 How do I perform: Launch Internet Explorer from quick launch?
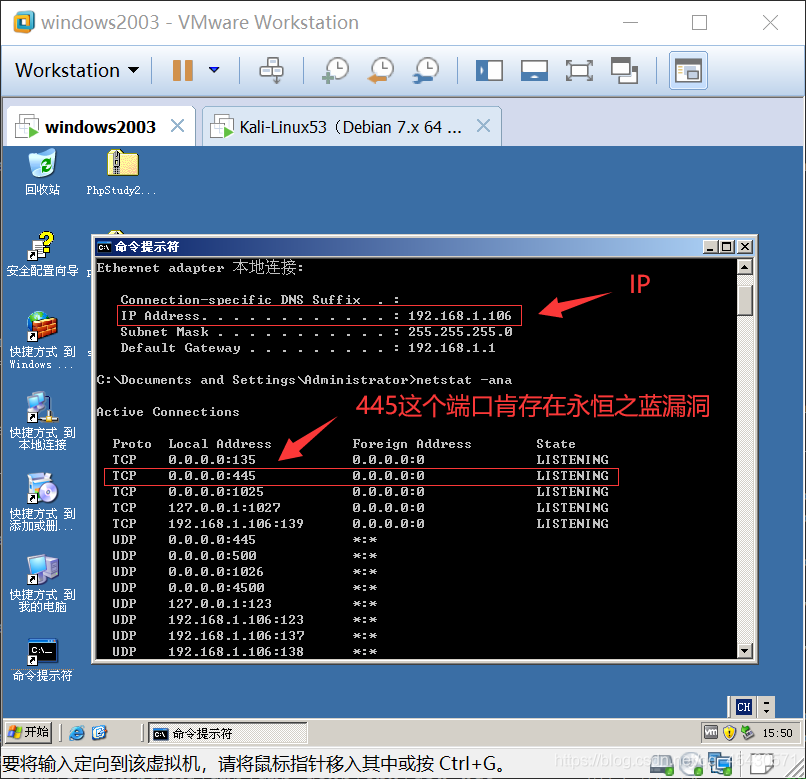(77, 733)
